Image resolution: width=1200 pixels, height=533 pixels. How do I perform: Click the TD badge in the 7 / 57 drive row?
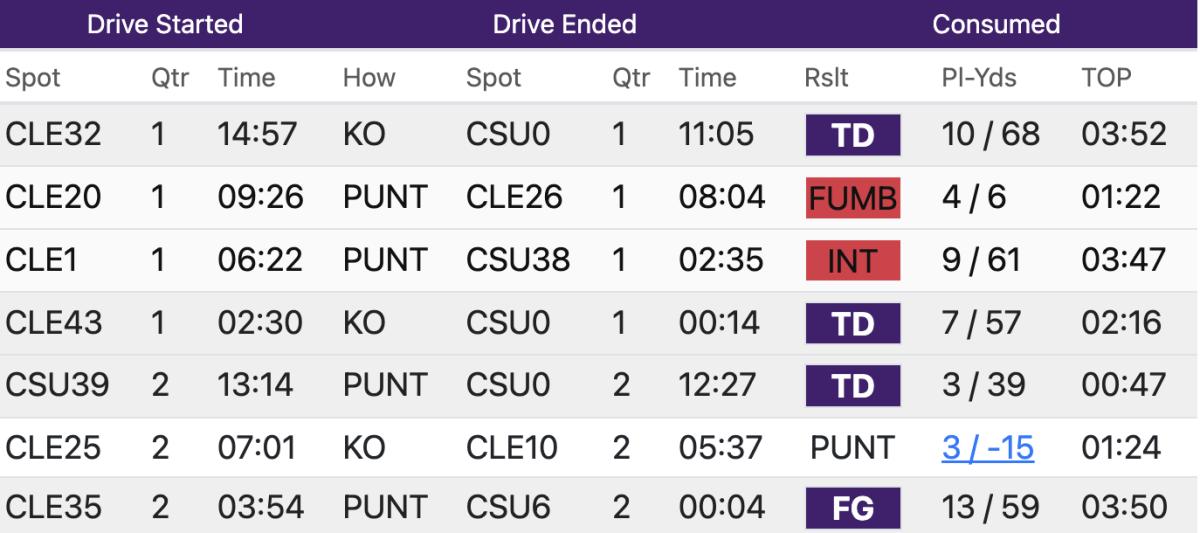coord(852,324)
